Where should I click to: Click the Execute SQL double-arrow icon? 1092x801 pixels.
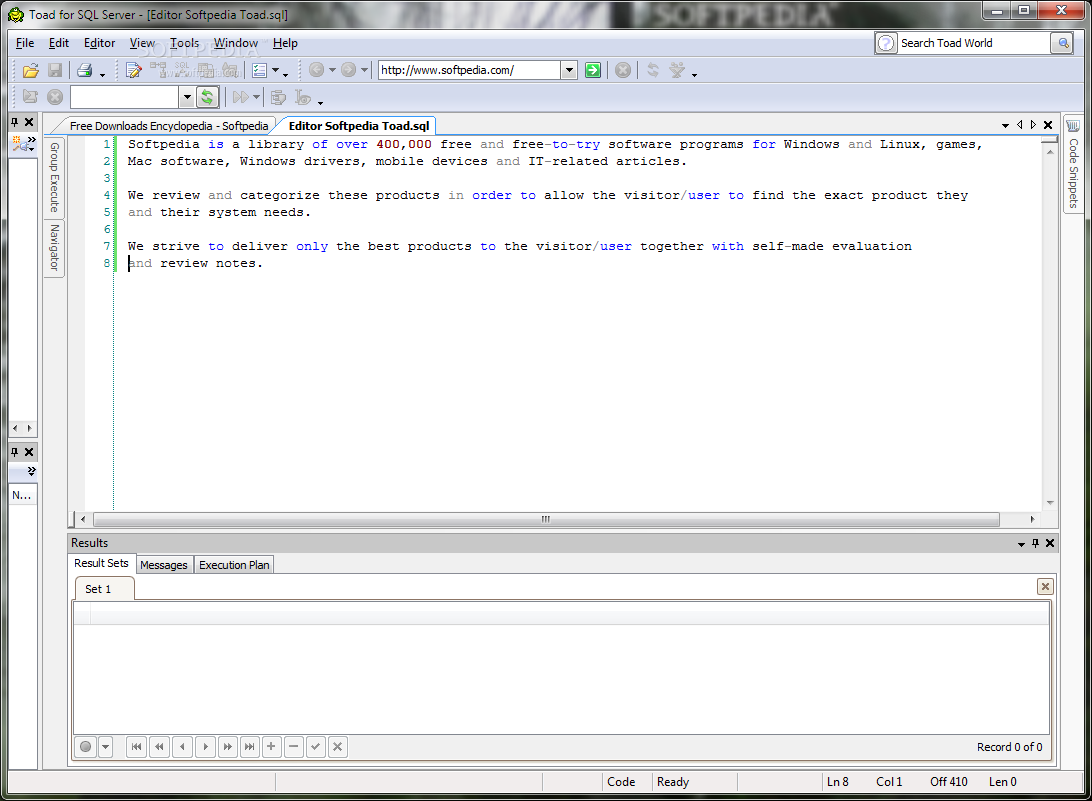click(240, 97)
